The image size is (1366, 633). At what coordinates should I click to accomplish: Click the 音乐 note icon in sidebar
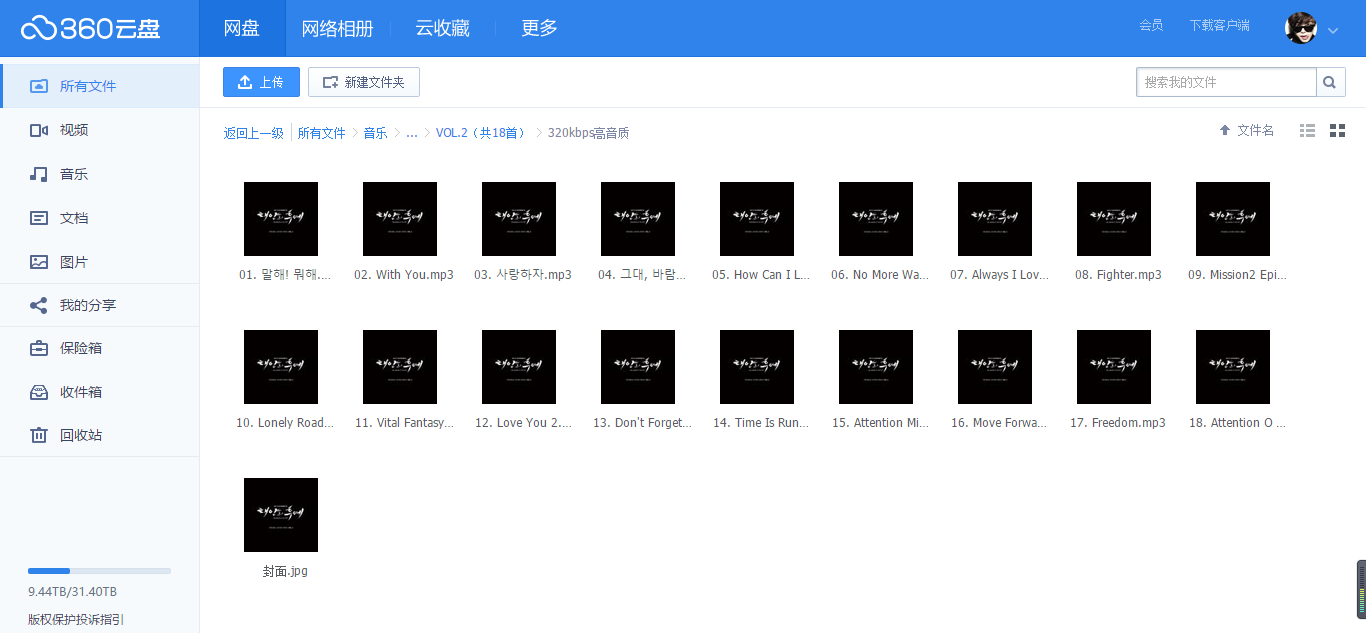[39, 174]
